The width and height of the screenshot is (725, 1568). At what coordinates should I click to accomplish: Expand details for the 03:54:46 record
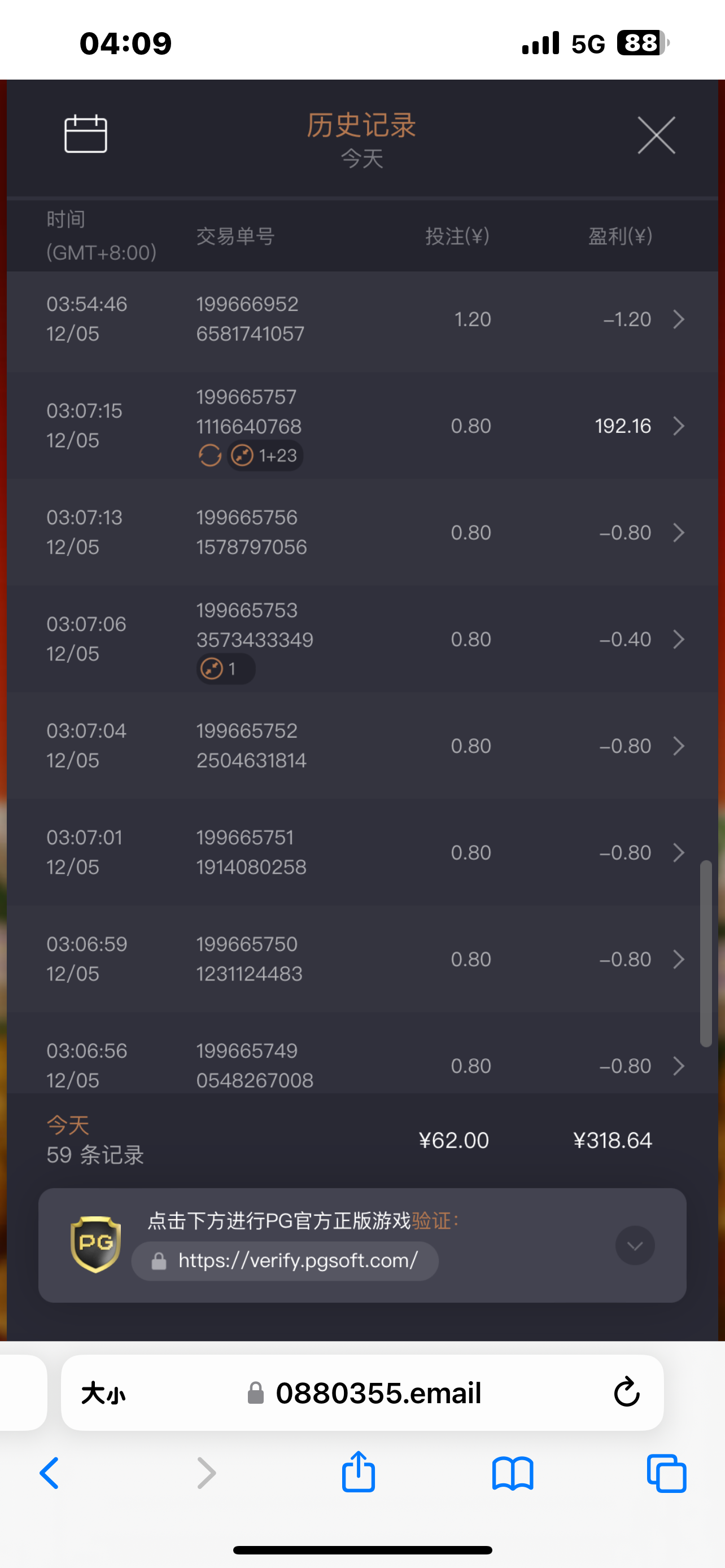click(679, 319)
